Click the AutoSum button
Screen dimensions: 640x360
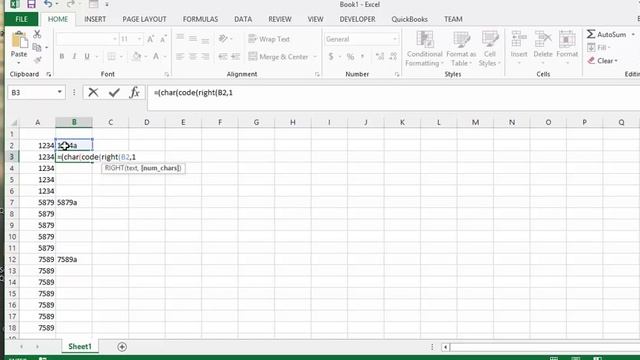607,35
